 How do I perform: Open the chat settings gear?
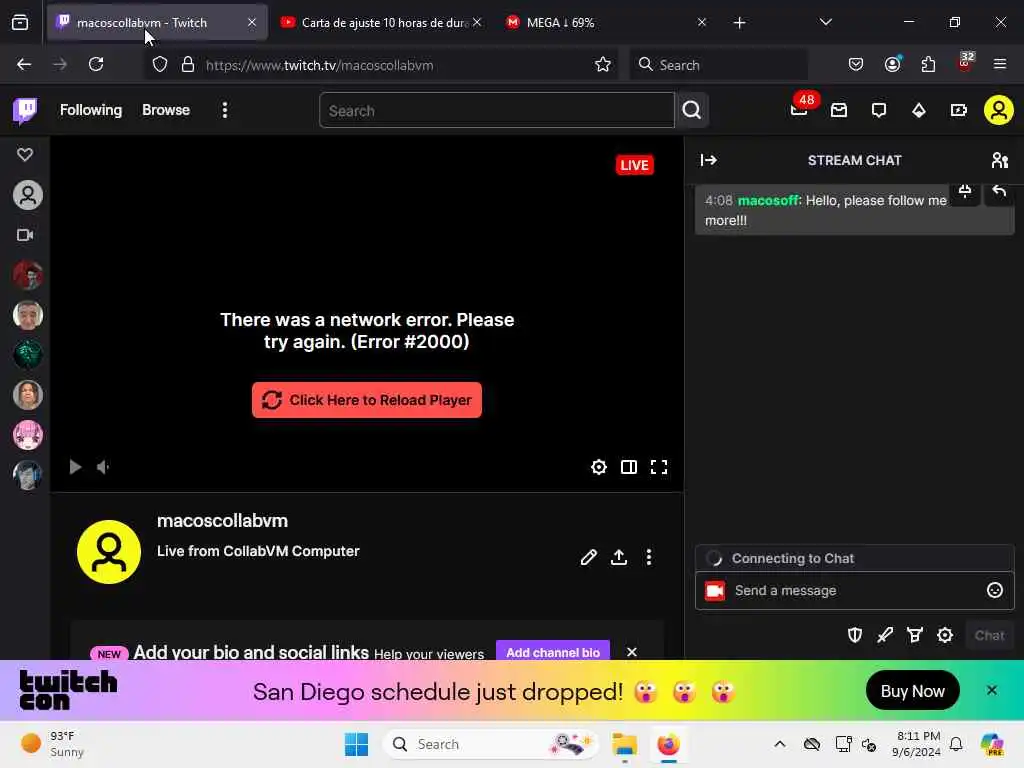coord(945,635)
